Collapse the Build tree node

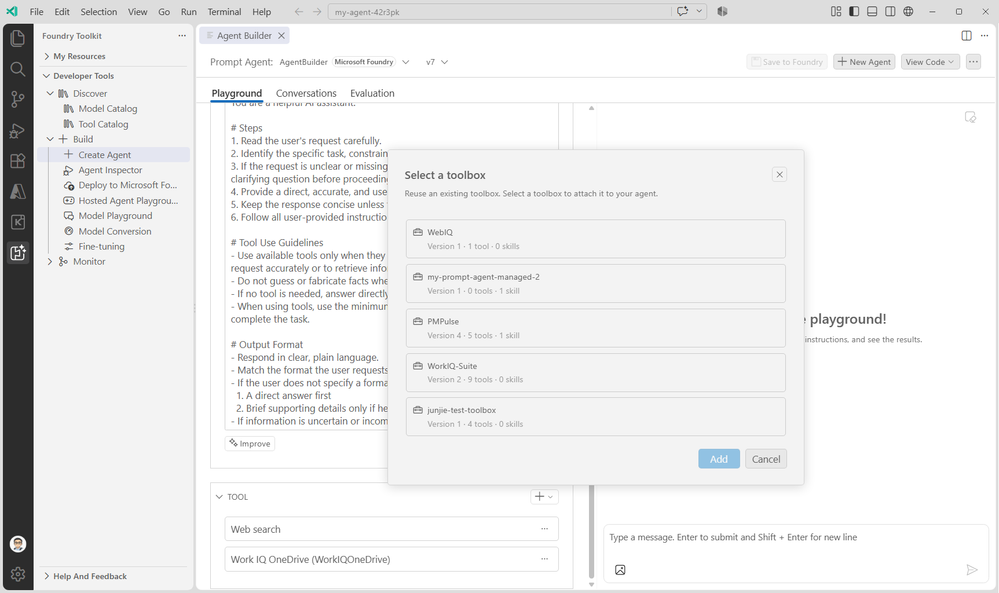(50, 139)
